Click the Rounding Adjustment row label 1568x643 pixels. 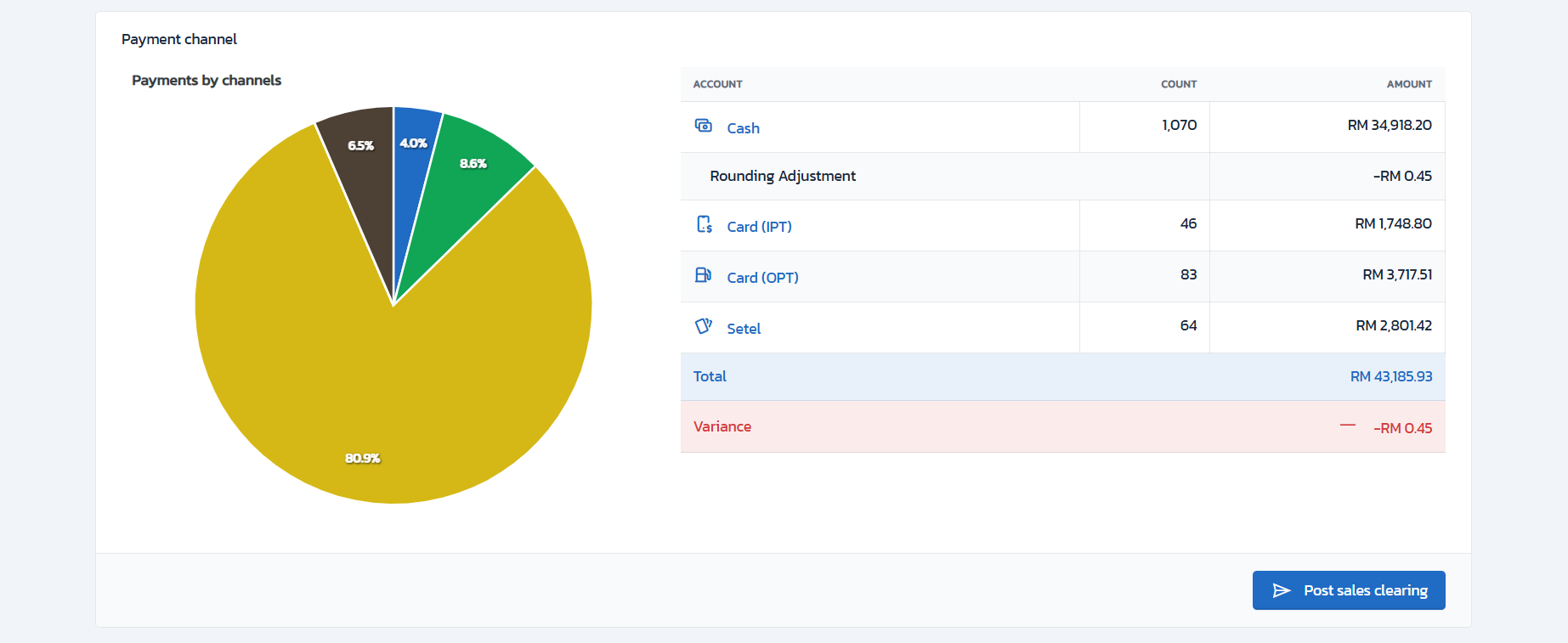point(783,176)
